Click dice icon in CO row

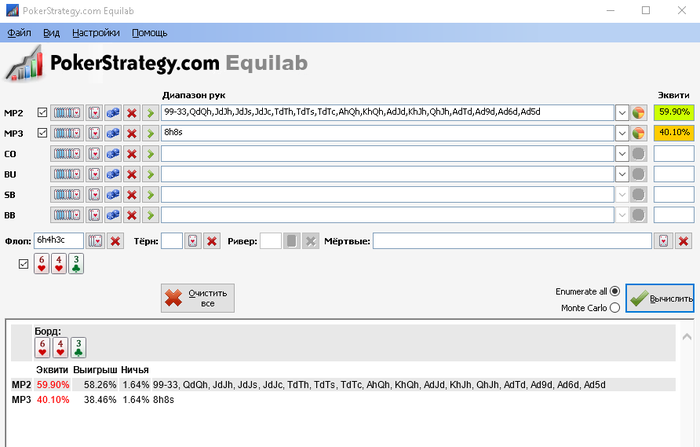tap(113, 154)
